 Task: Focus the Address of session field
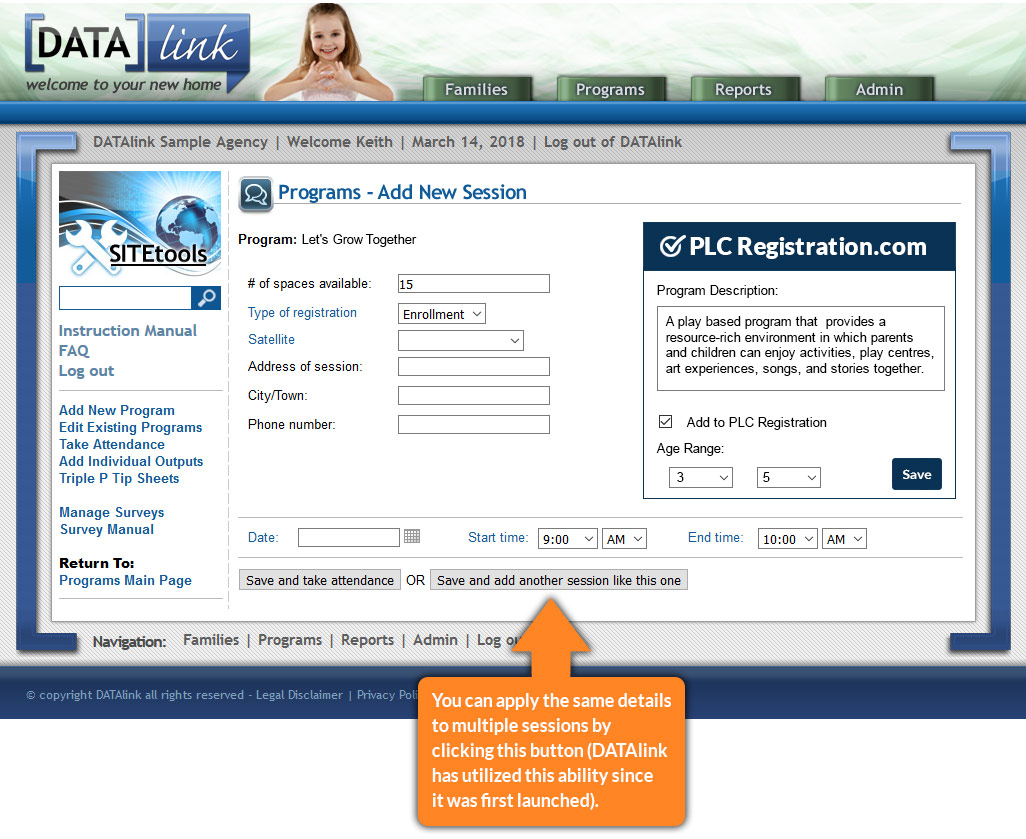[x=473, y=367]
